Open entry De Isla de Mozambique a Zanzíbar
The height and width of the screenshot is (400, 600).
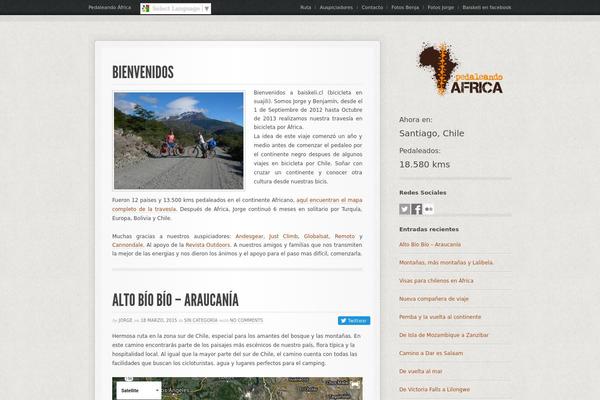point(443,335)
